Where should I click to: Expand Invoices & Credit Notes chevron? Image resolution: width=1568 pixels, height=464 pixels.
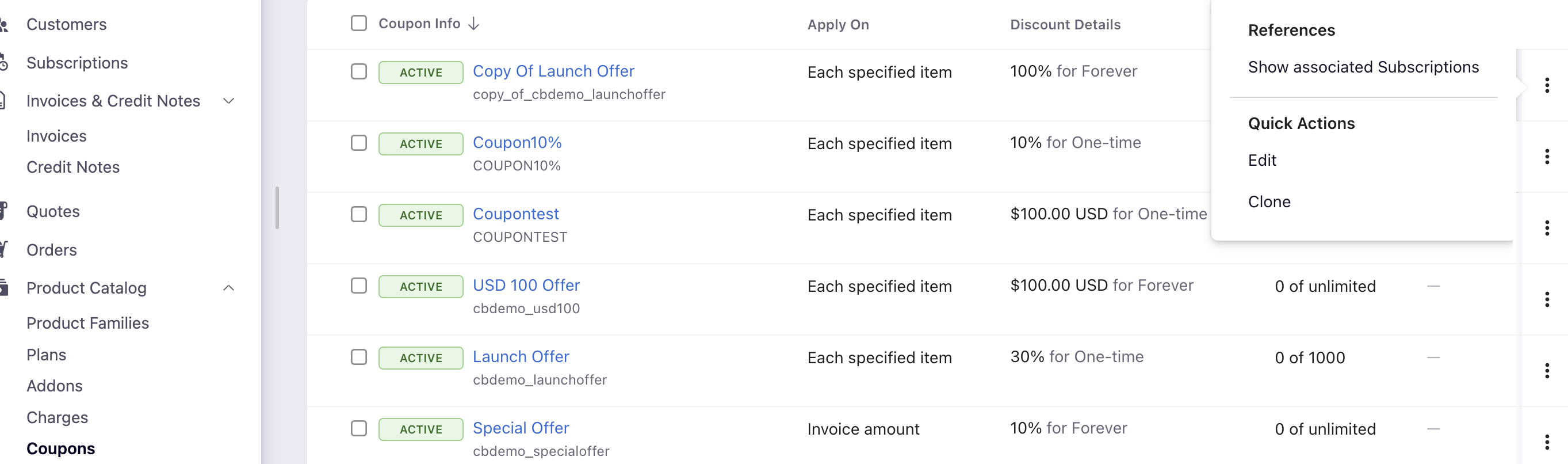point(229,101)
